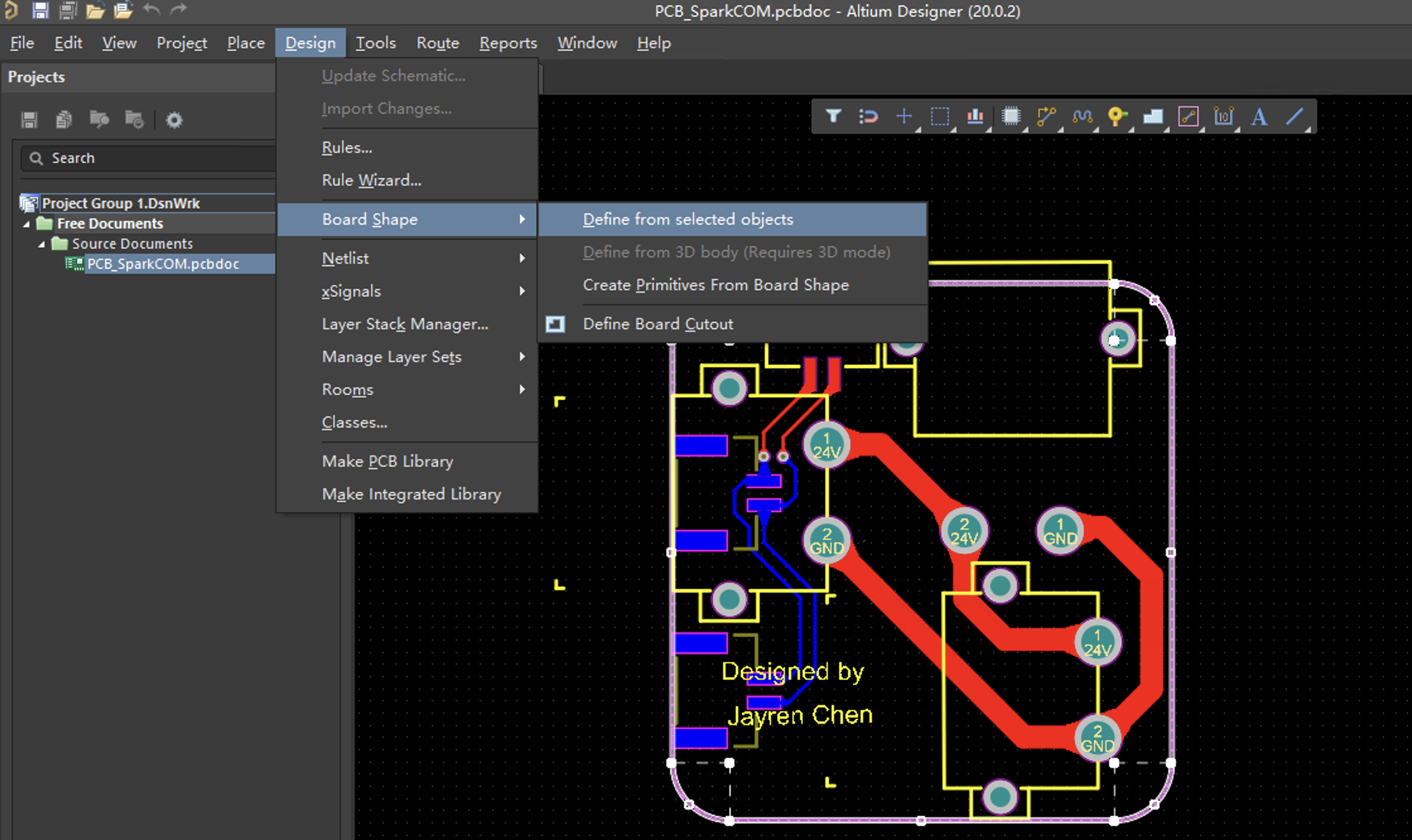Open snap options magnet icon
The width and height of the screenshot is (1412, 840).
tap(868, 116)
